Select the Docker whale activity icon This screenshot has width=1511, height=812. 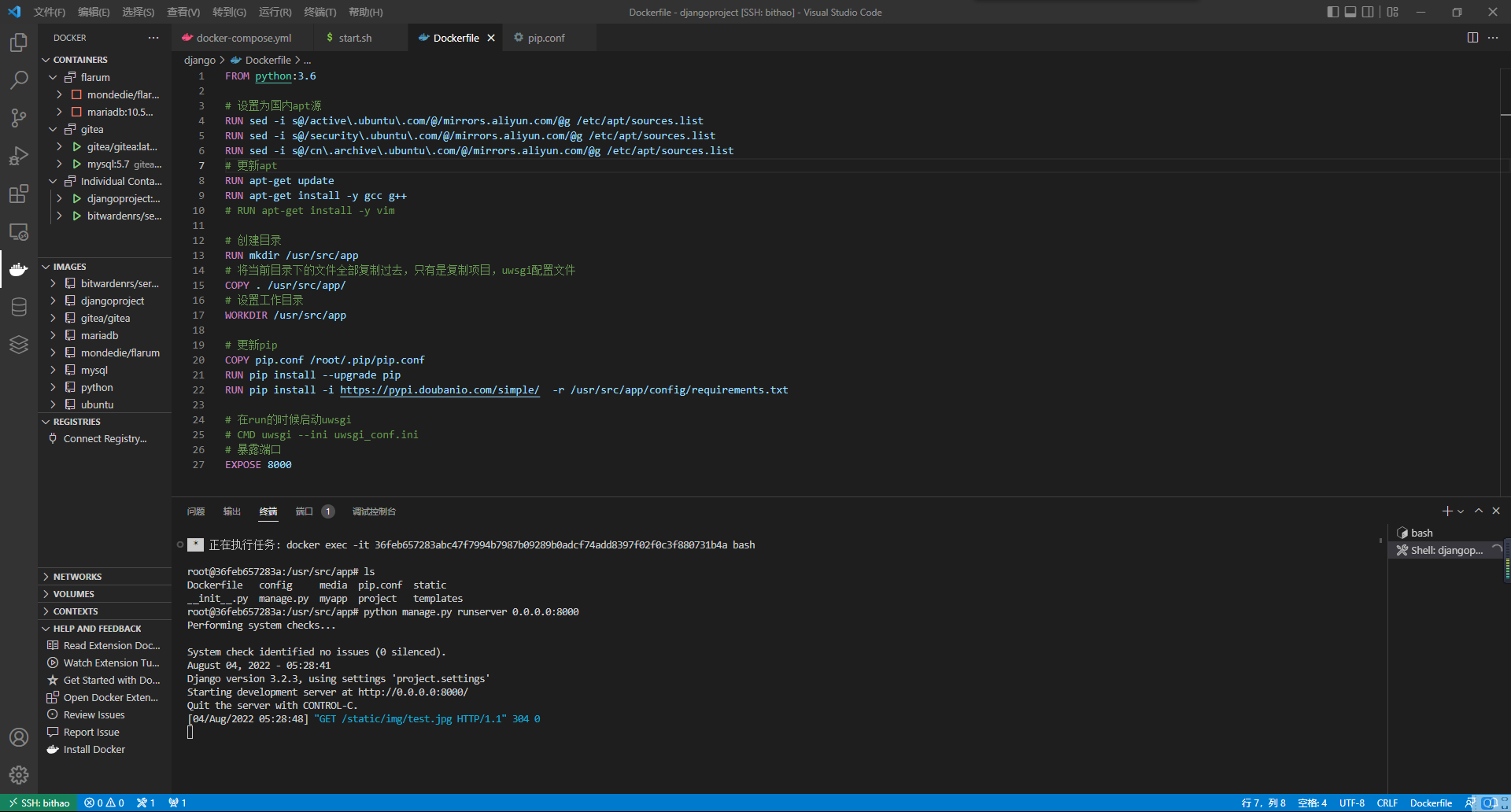(19, 269)
